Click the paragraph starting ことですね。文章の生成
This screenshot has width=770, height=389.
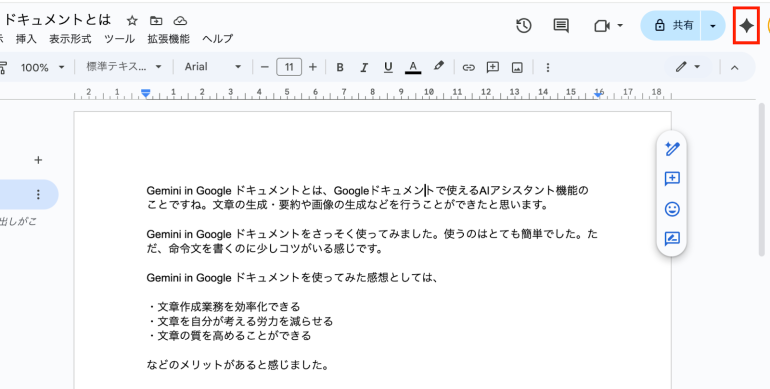coord(348,205)
